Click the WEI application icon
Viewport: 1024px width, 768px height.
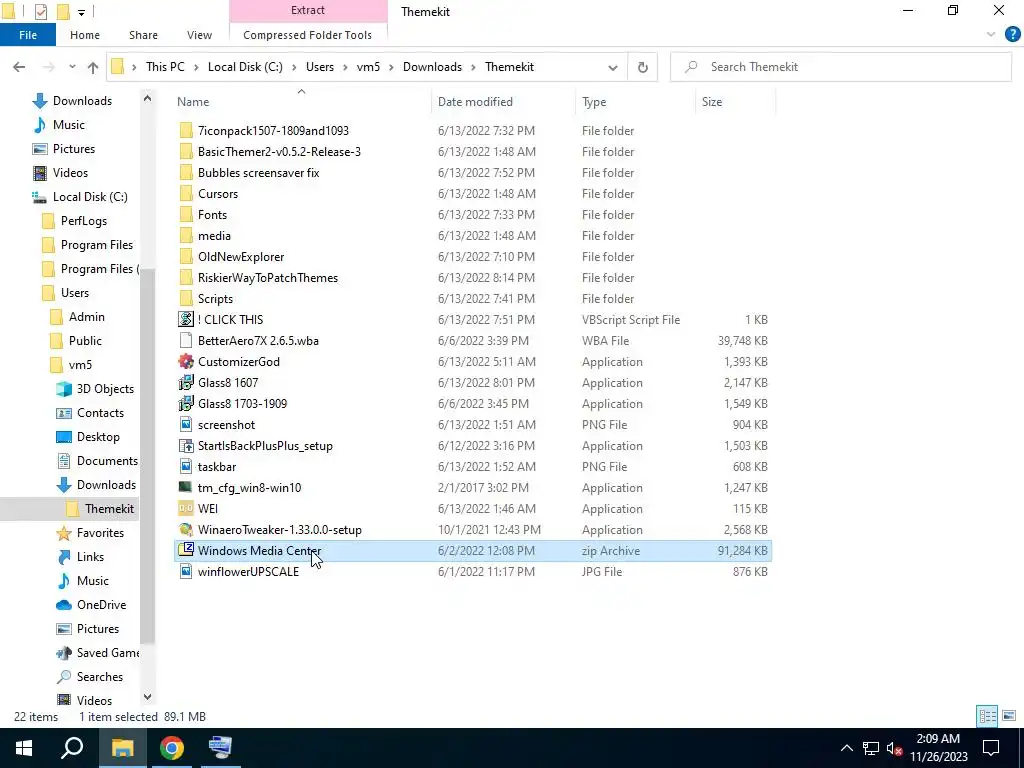[x=186, y=508]
